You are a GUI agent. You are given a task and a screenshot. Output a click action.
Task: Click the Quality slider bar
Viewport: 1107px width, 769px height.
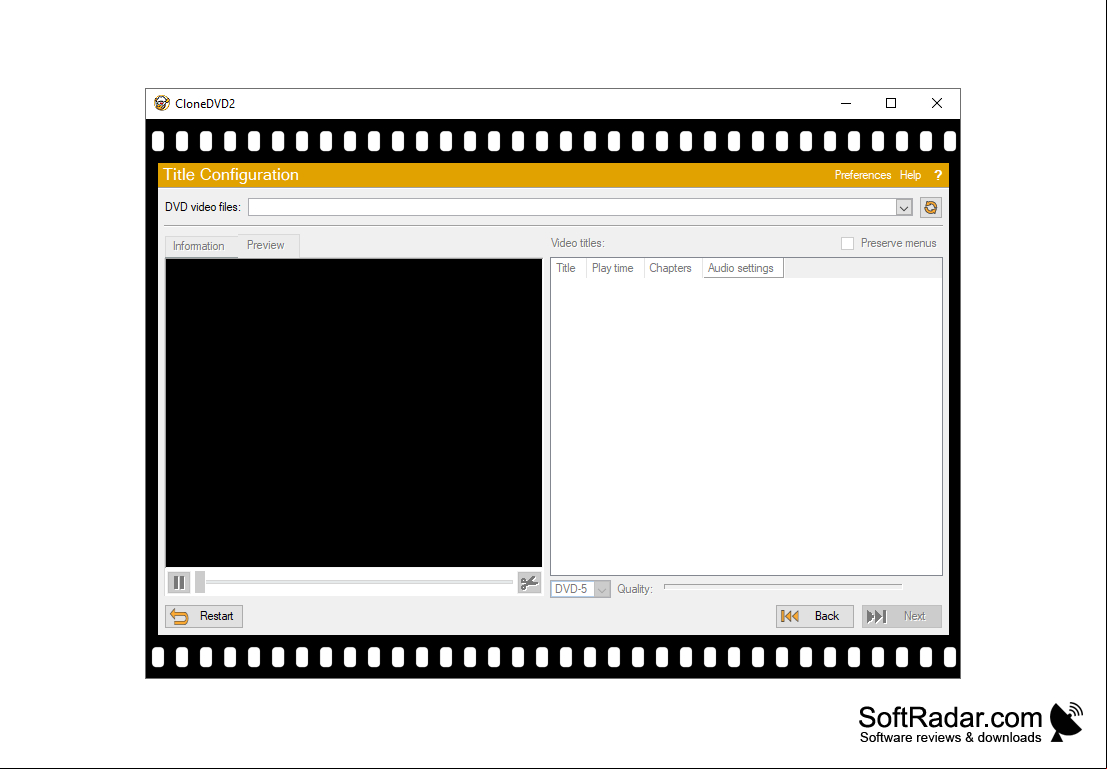[782, 587]
